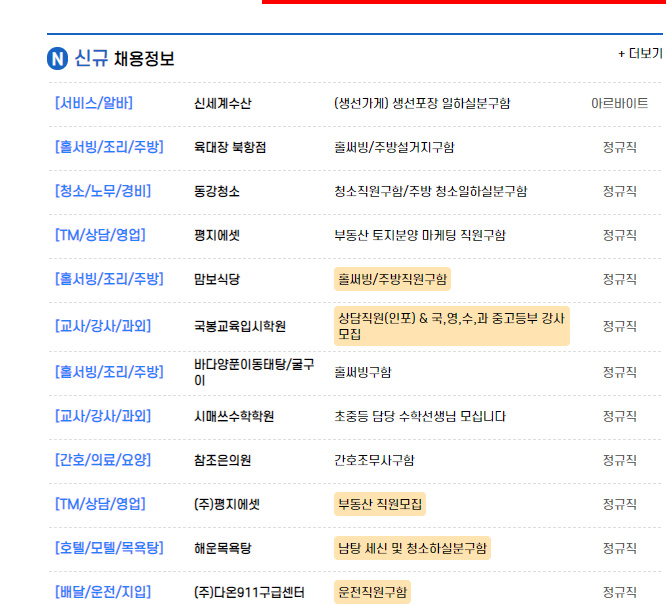Click 정규직 in the 육대장 북항점 row
This screenshot has height=606, width=666.
[x=620, y=147]
